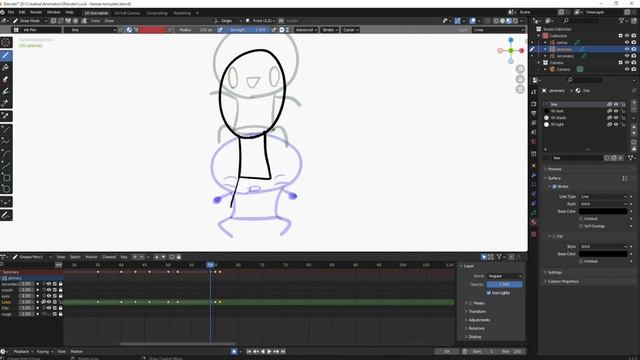Click the stroke Base Color swatch
The height and width of the screenshot is (360, 640).
[603, 211]
